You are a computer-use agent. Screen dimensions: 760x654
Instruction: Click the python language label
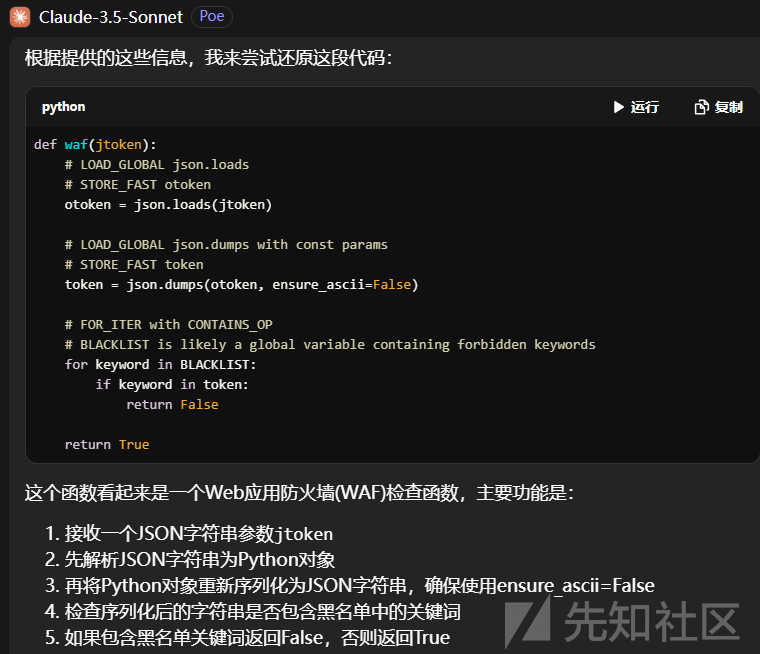pyautogui.click(x=63, y=107)
